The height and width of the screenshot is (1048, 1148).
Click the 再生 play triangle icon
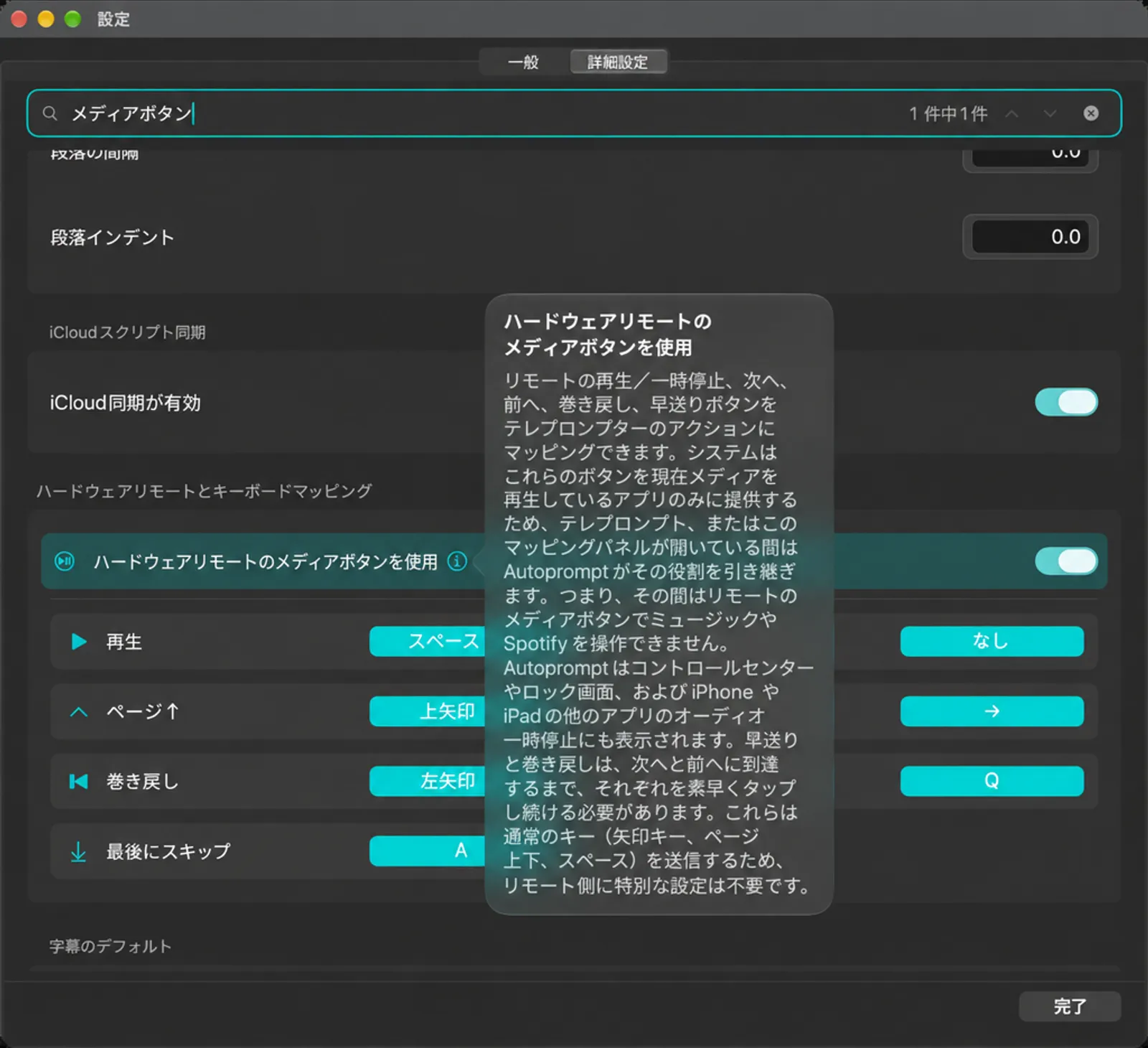pyautogui.click(x=79, y=642)
